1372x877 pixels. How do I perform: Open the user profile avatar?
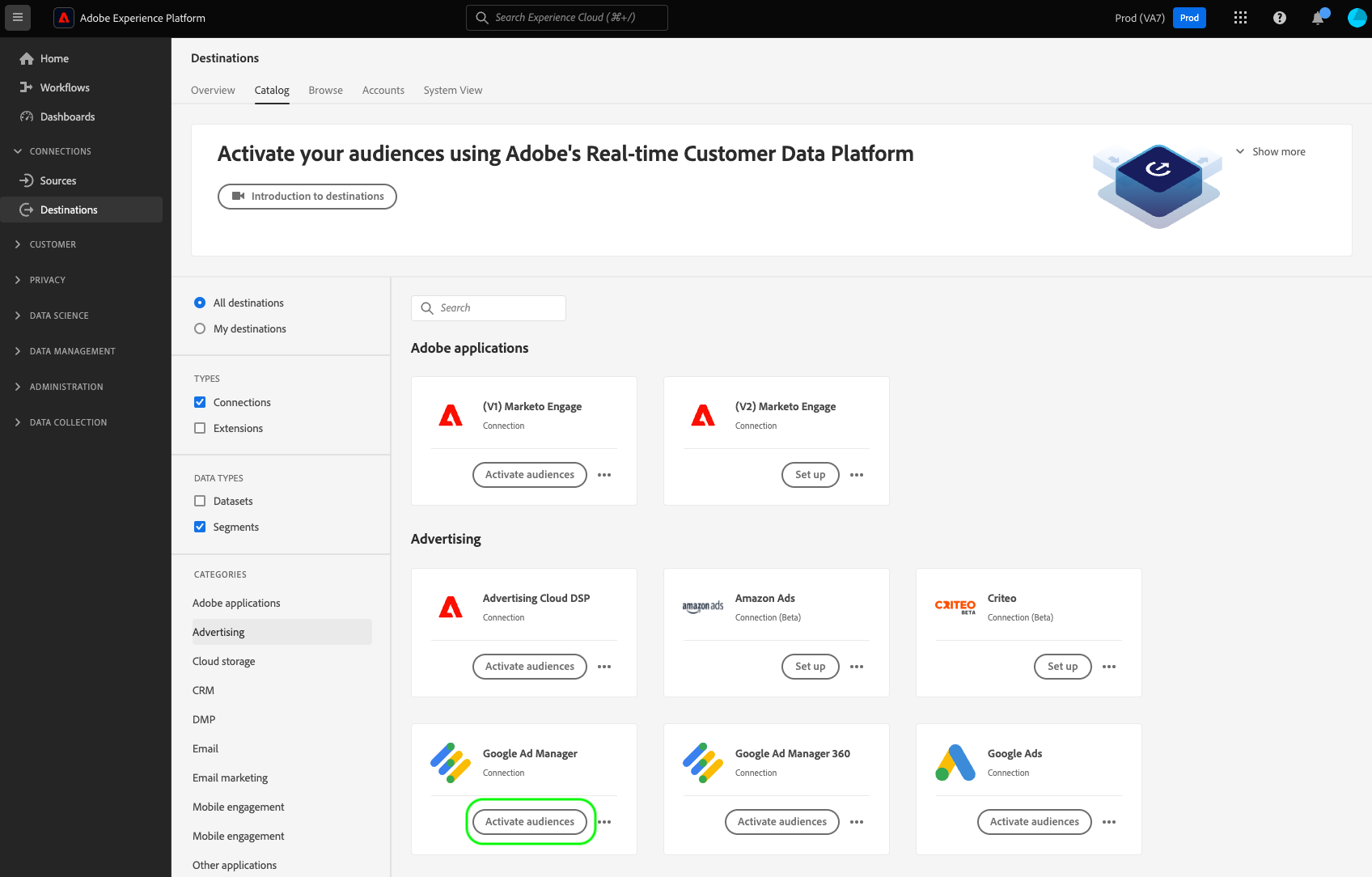(x=1357, y=18)
